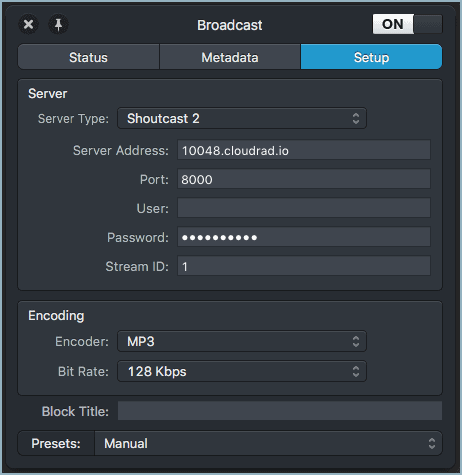
Task: Open the Metadata tab
Action: [x=230, y=57]
